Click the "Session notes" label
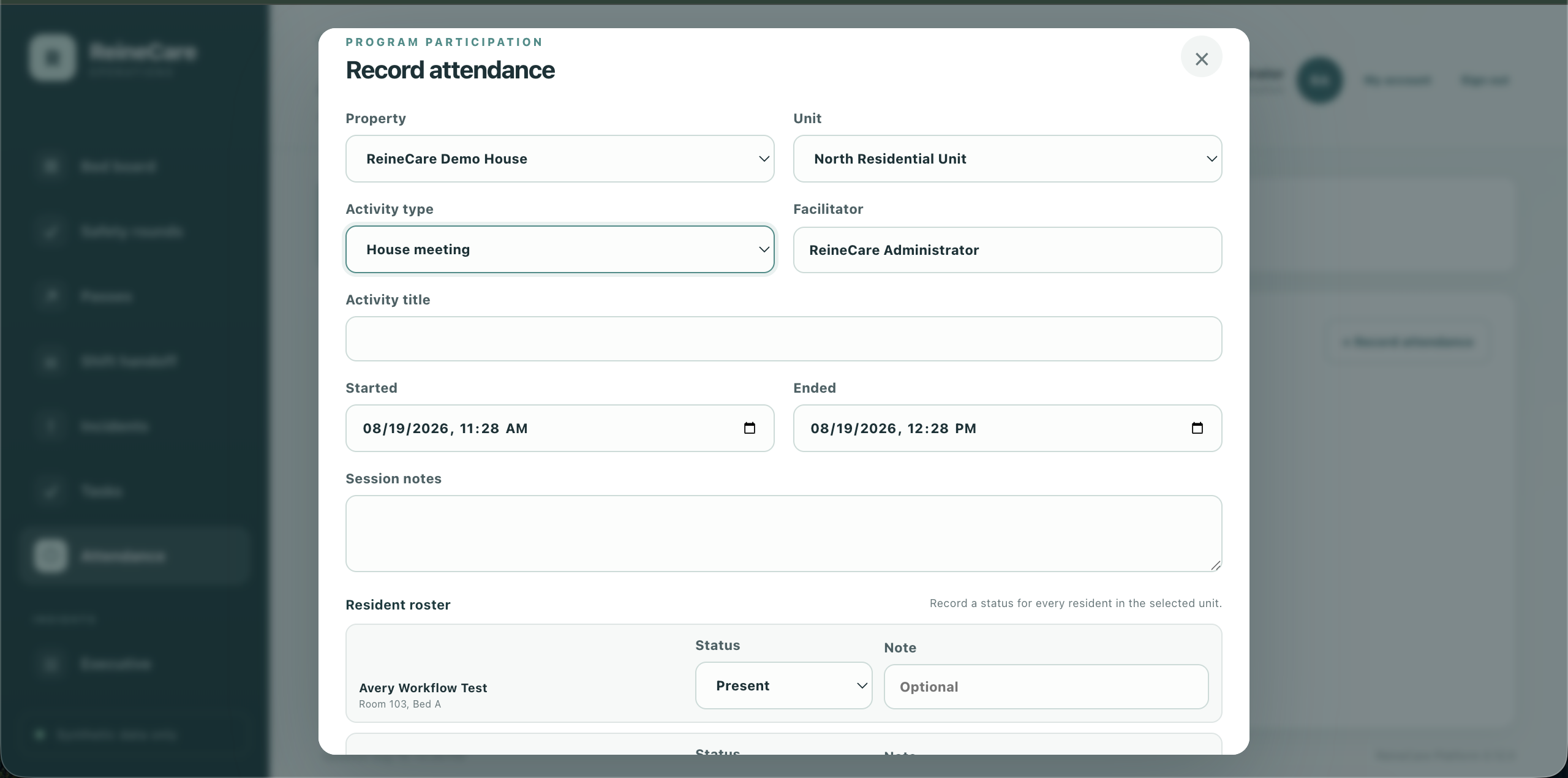The width and height of the screenshot is (1568, 778). point(394,479)
